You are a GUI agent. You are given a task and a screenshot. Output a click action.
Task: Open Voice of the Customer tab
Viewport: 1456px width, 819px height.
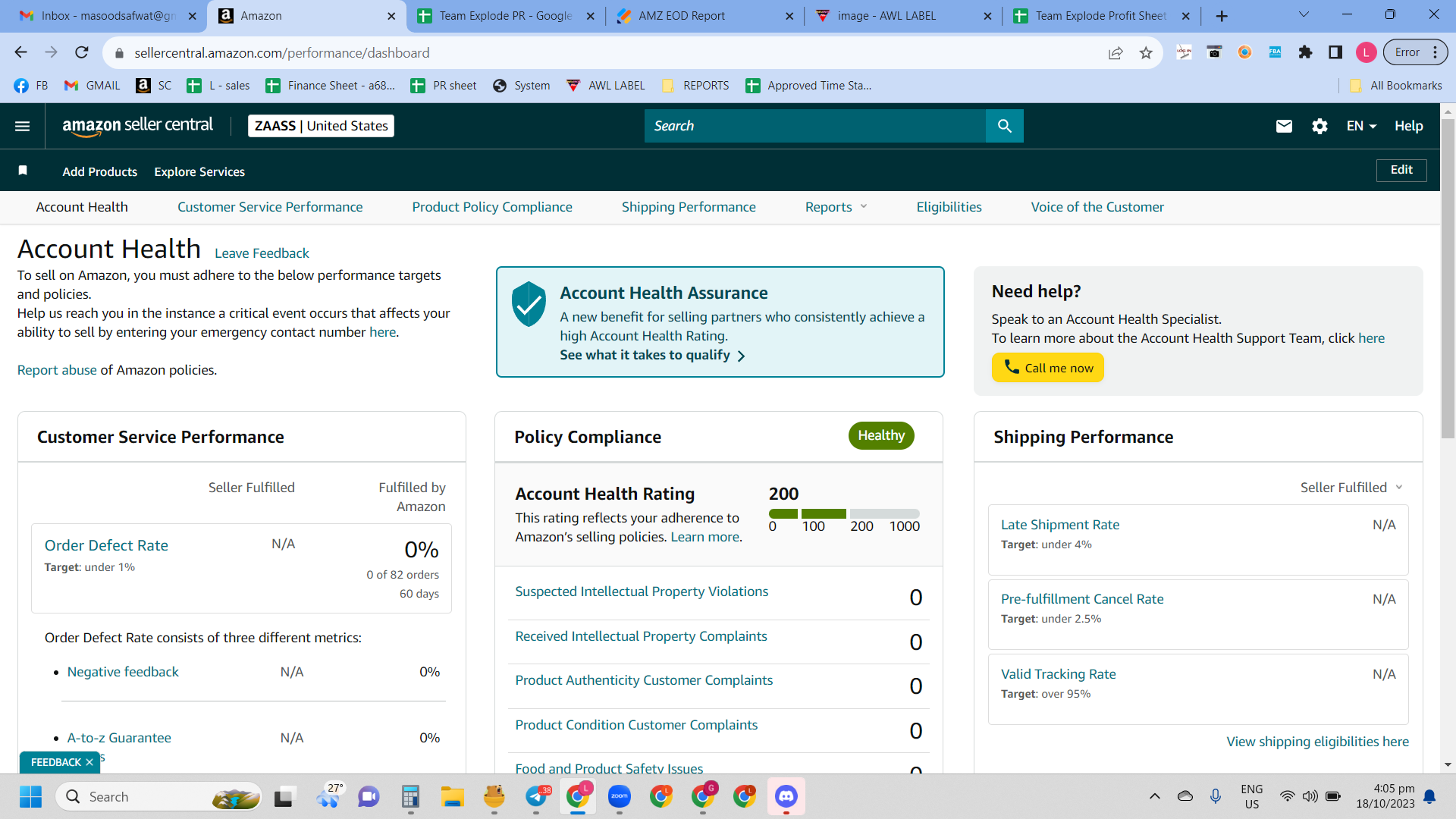[x=1097, y=207]
